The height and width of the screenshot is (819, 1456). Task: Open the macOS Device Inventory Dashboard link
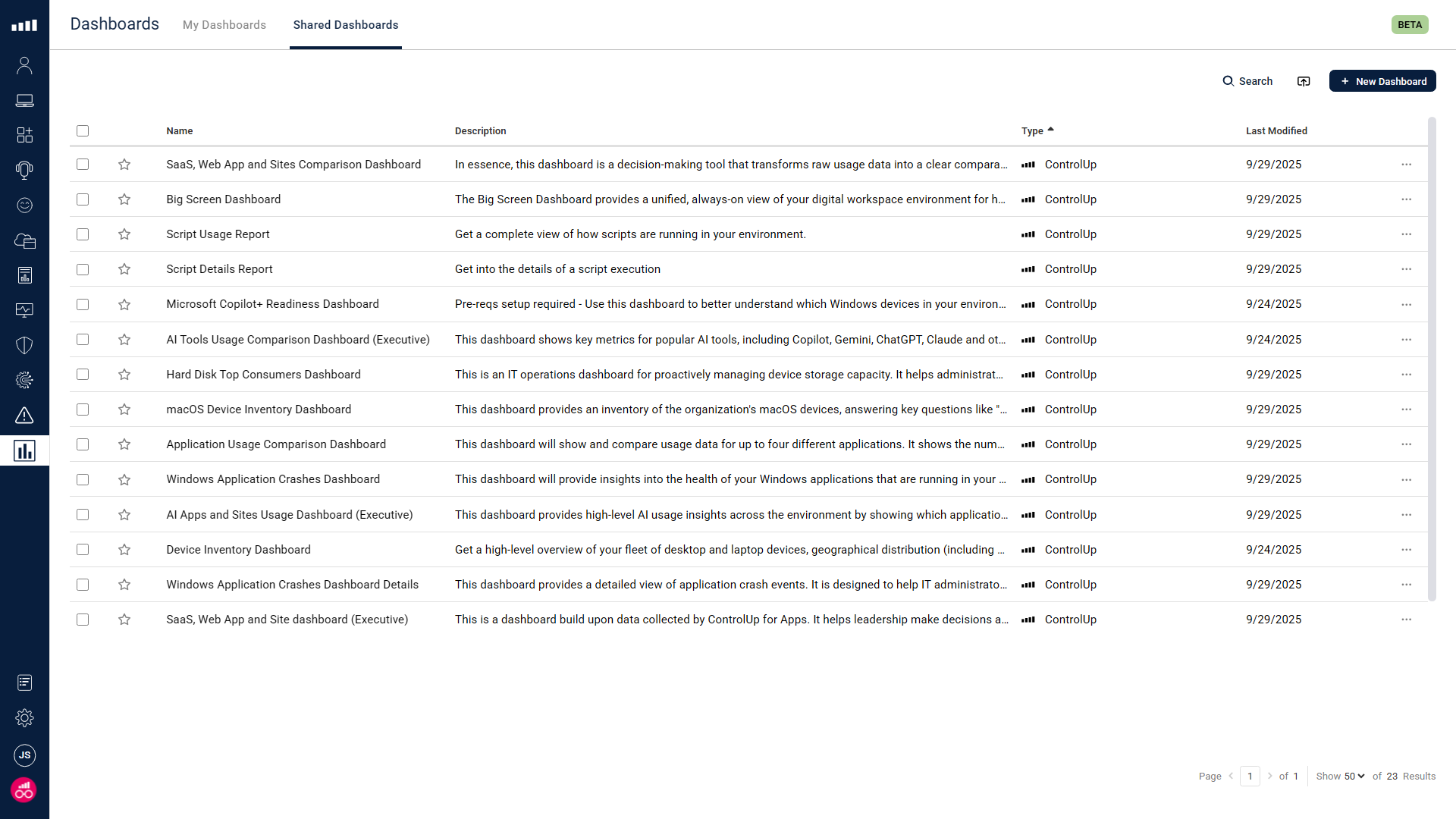tap(259, 409)
